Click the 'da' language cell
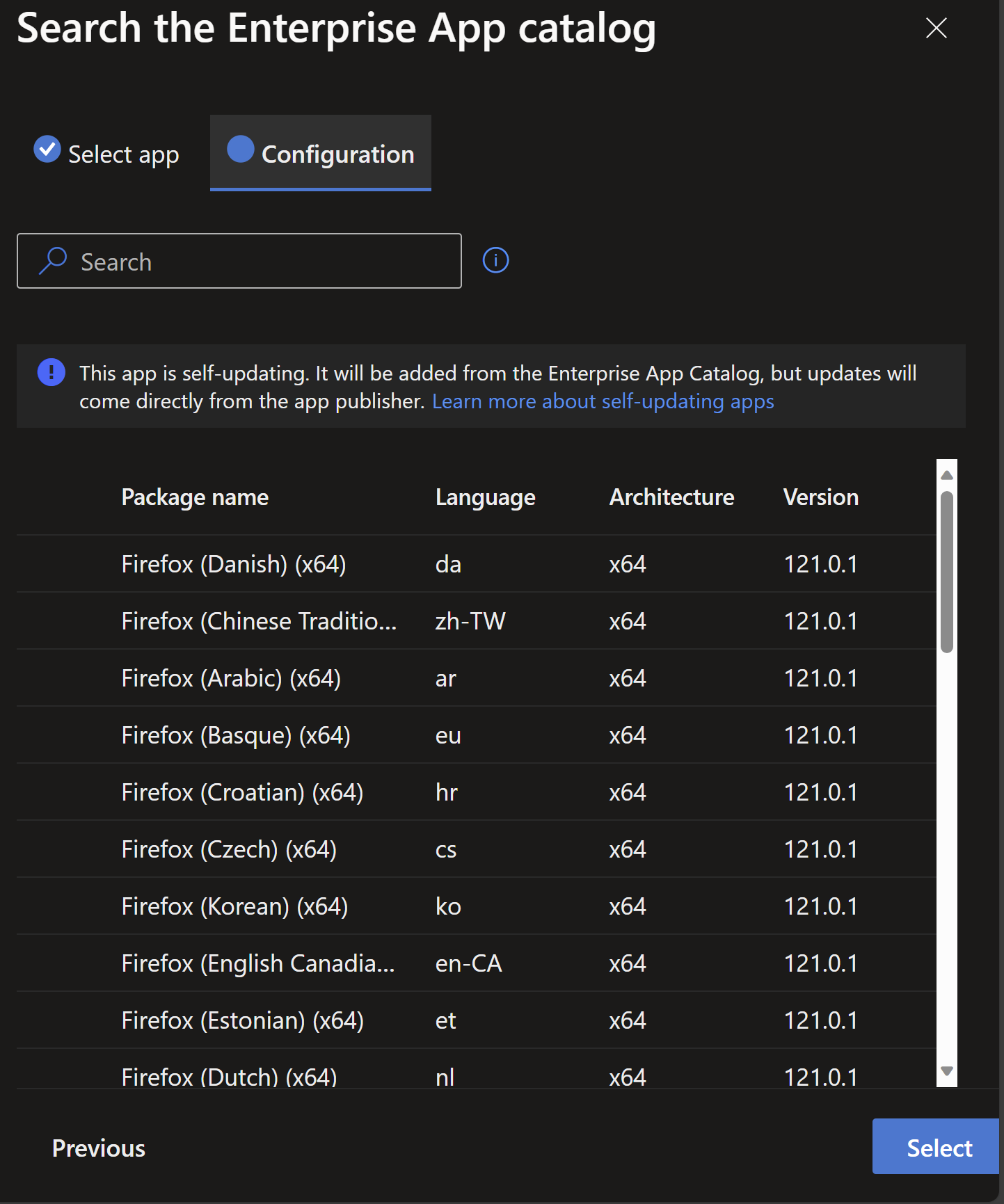 click(x=448, y=564)
